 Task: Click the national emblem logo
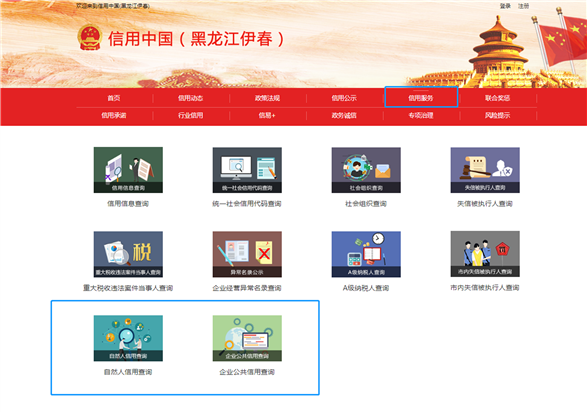(89, 37)
